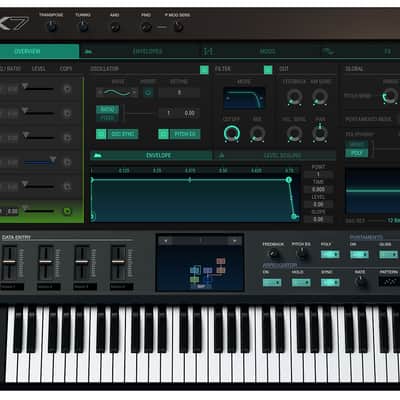The image size is (400, 400).
Task: Click the copy icon on the highlighted green operator row
Action: click(67, 211)
